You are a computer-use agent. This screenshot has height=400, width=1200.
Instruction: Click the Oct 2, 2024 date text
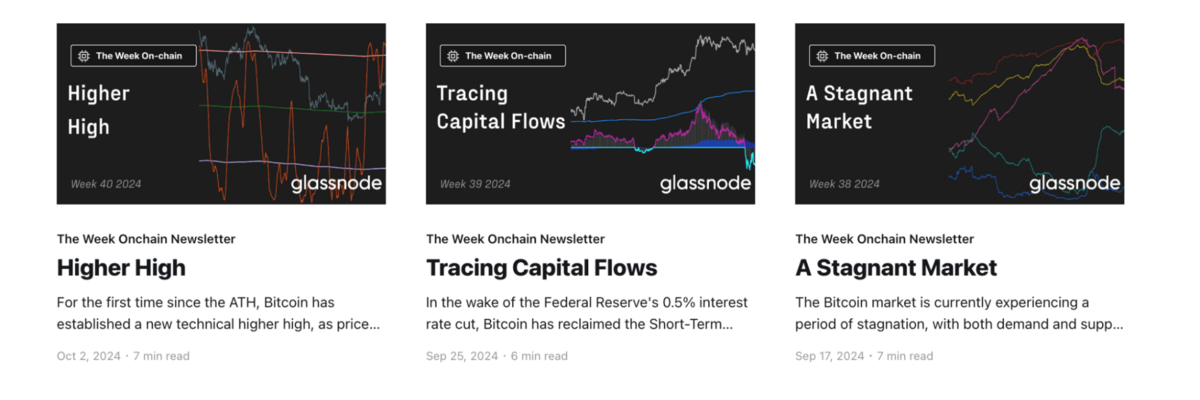pyautogui.click(x=87, y=356)
